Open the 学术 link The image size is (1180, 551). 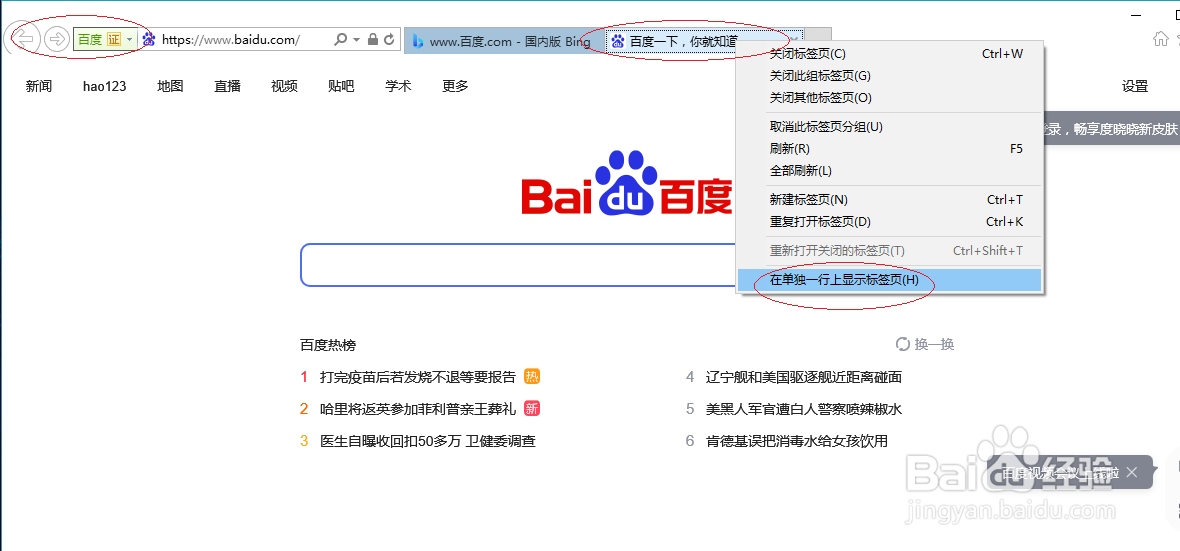point(399,87)
